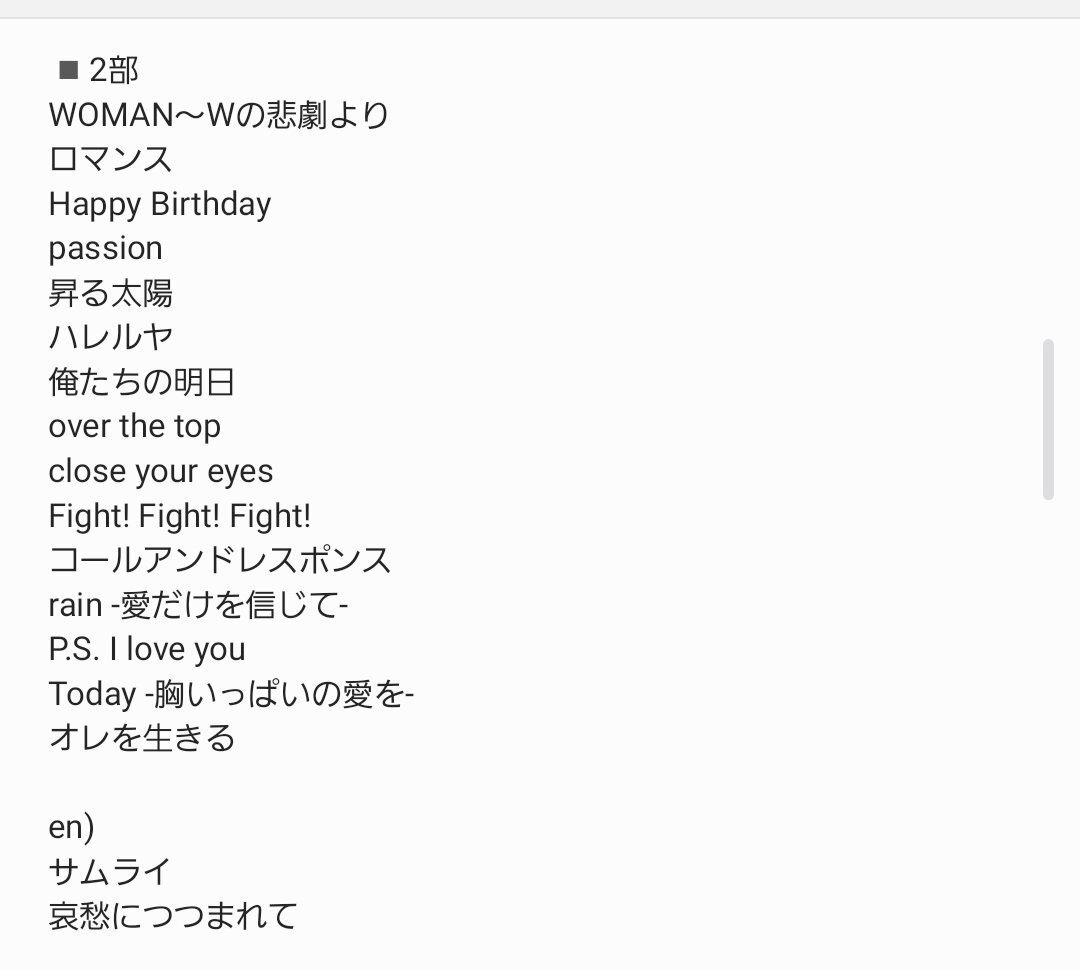1080x970 pixels.
Task: Click the line "close your eyes"
Action: pyautogui.click(x=160, y=472)
